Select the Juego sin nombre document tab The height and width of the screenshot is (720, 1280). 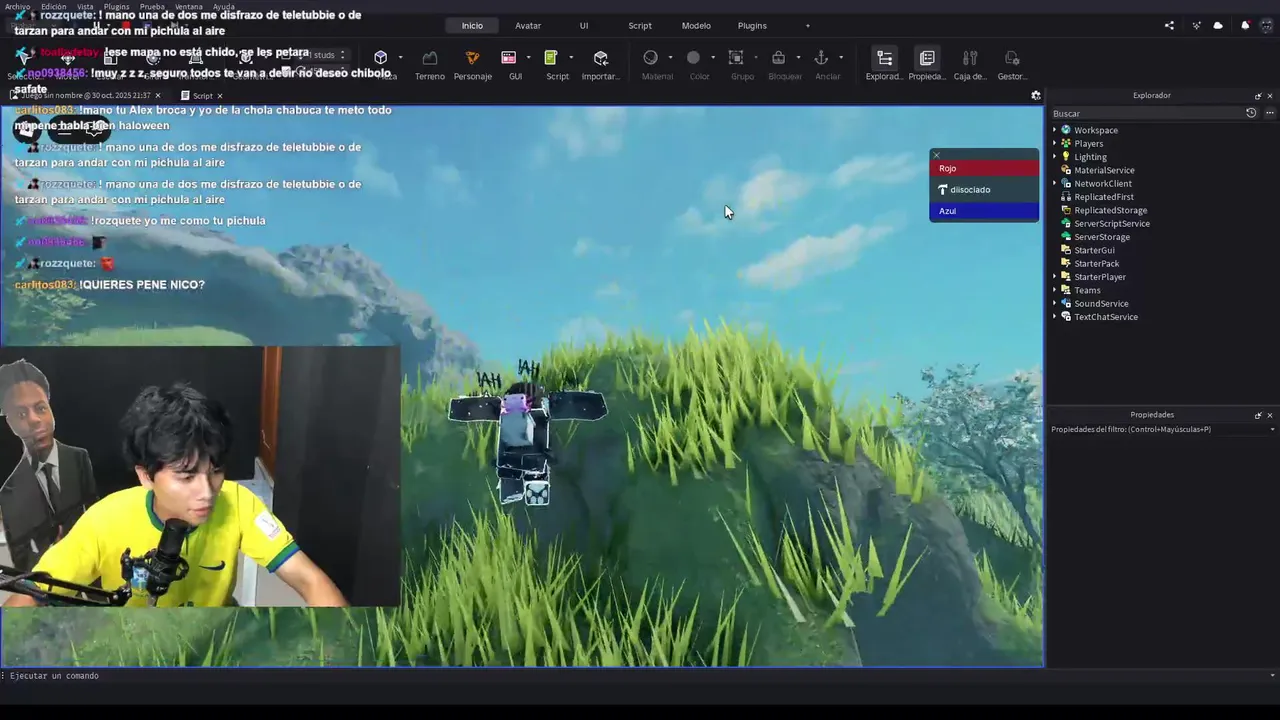84,96
